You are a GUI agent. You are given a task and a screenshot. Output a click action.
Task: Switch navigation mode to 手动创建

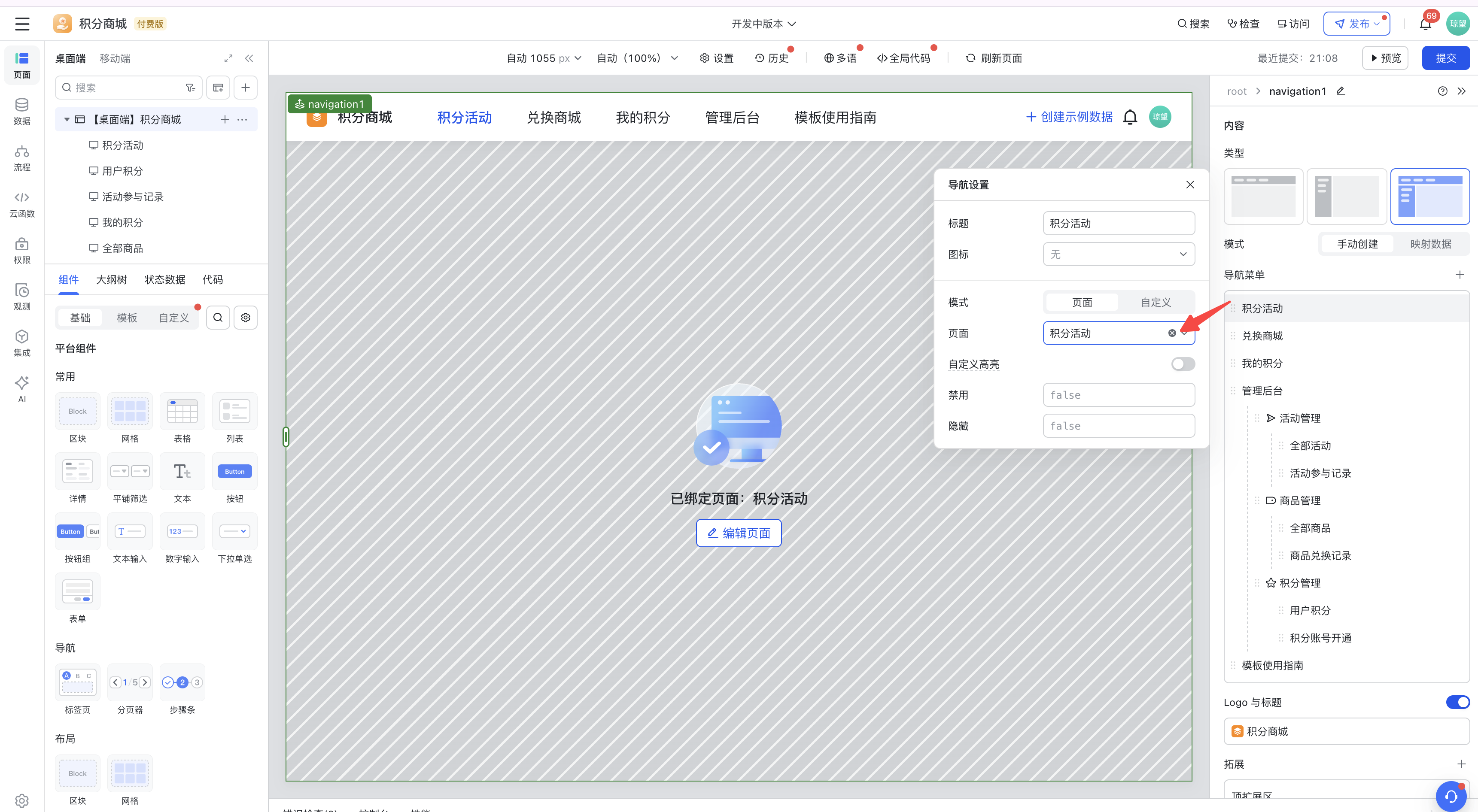(1357, 244)
